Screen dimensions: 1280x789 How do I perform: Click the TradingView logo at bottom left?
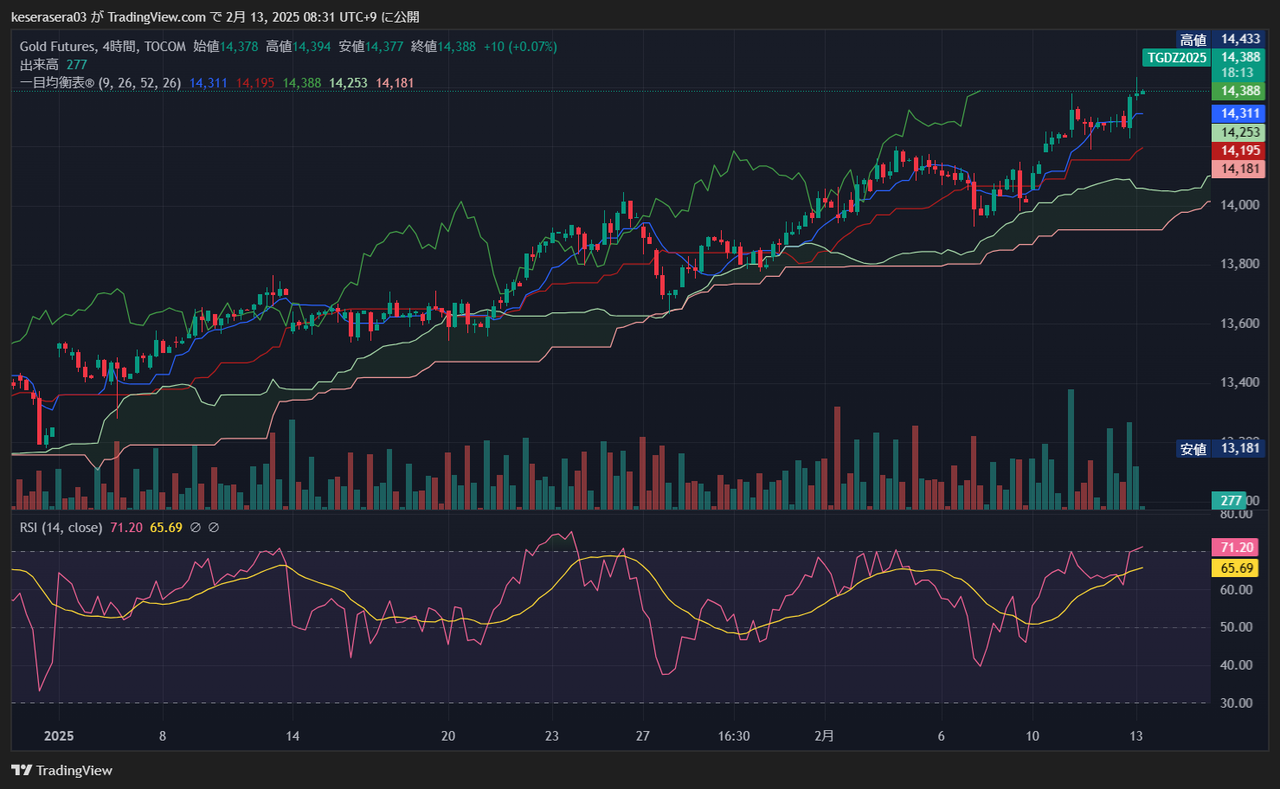pos(62,770)
